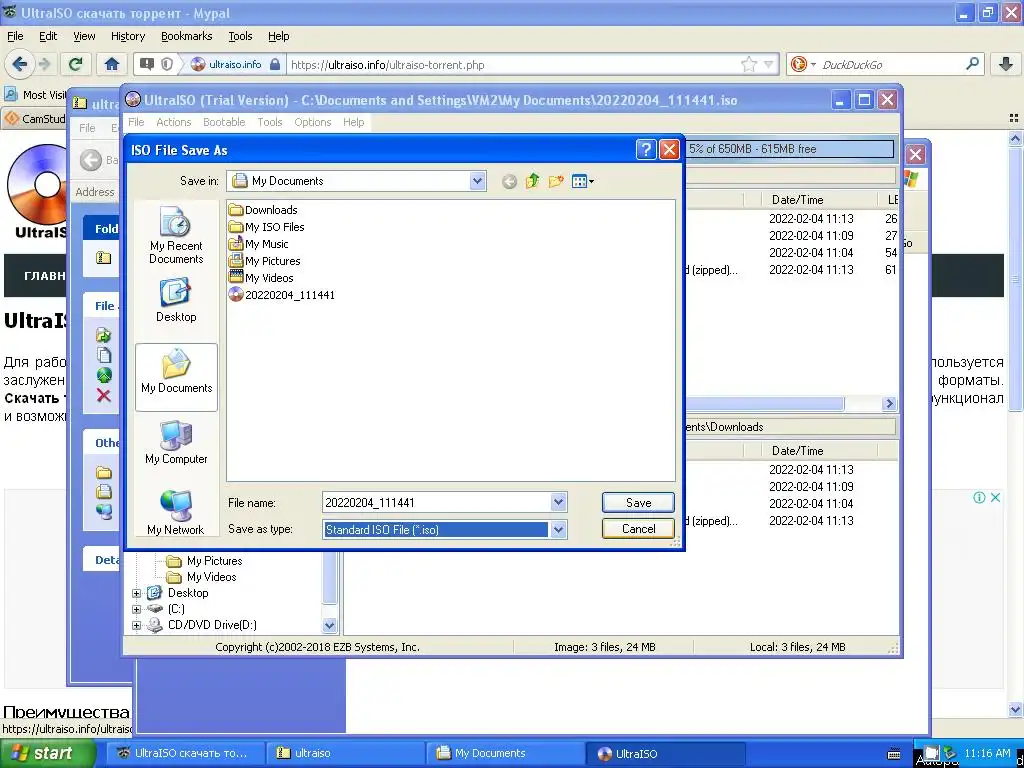
Task: Open the UltraISO Tools menu
Action: coord(270,122)
